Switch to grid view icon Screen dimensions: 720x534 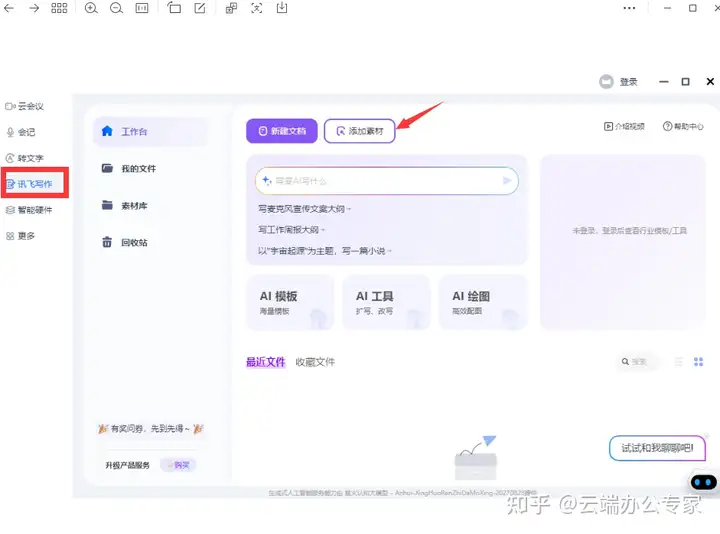pos(698,362)
